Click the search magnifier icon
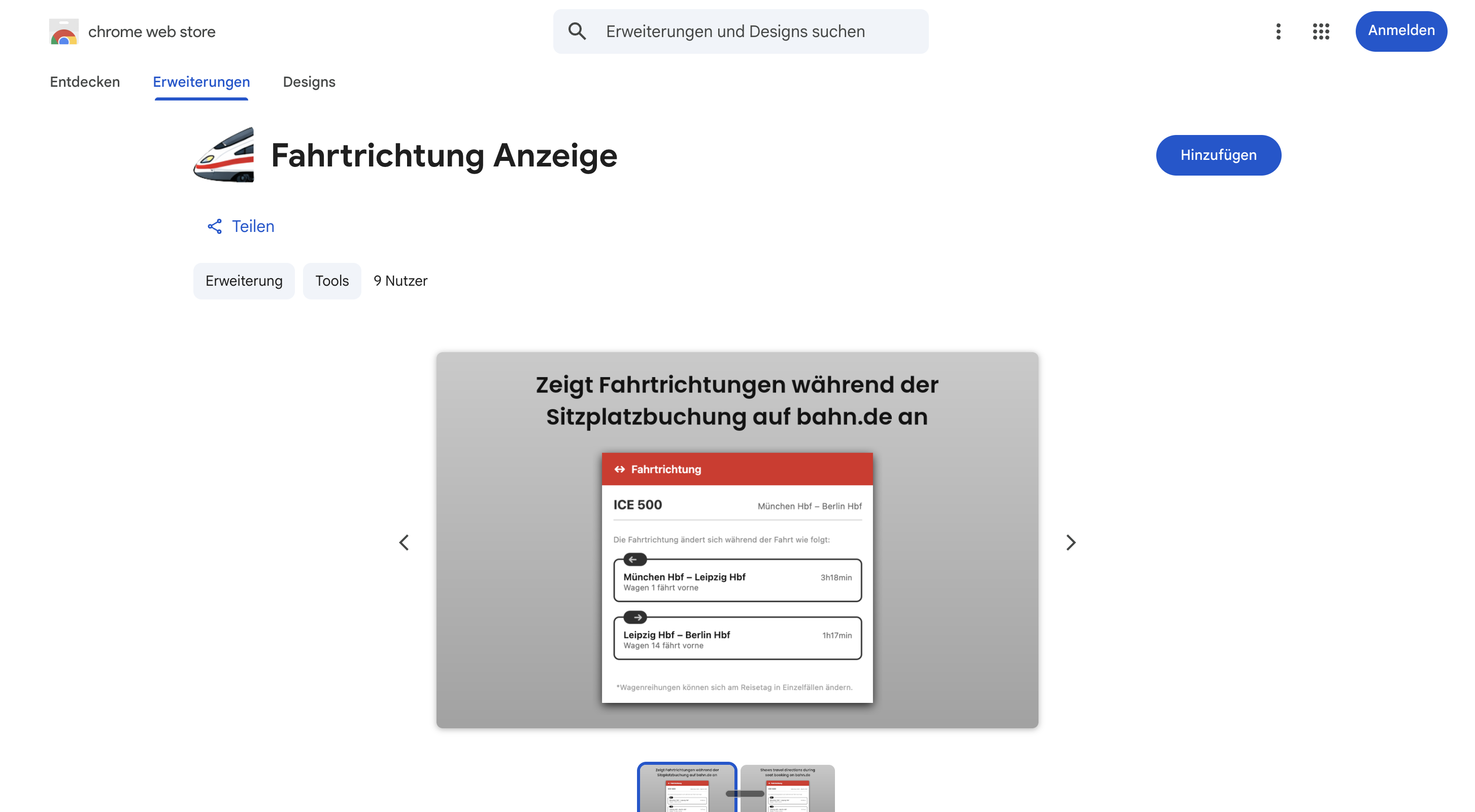Viewport: 1475px width, 812px height. (x=577, y=31)
